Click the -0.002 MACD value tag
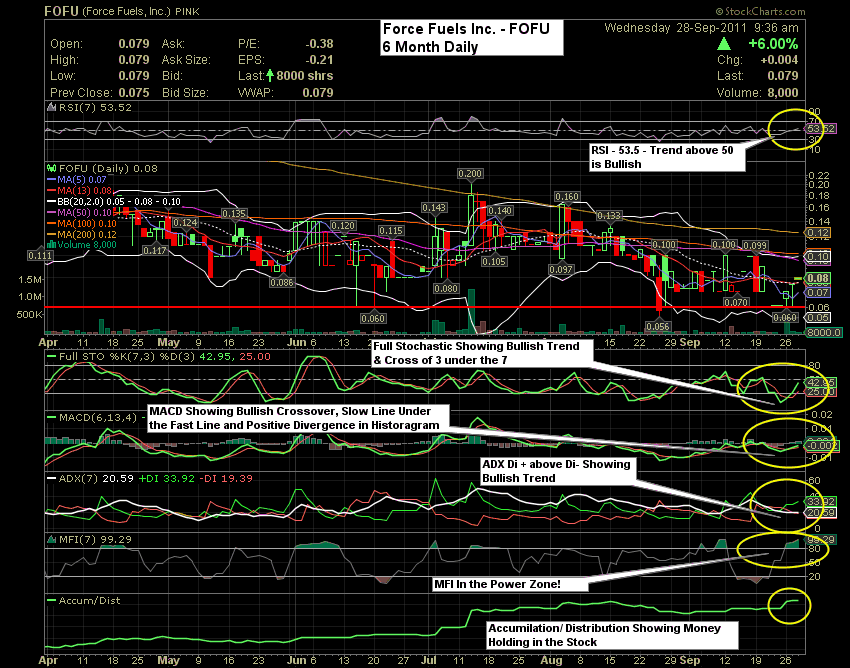Viewport: 850px width, 668px height. pyautogui.click(x=823, y=446)
